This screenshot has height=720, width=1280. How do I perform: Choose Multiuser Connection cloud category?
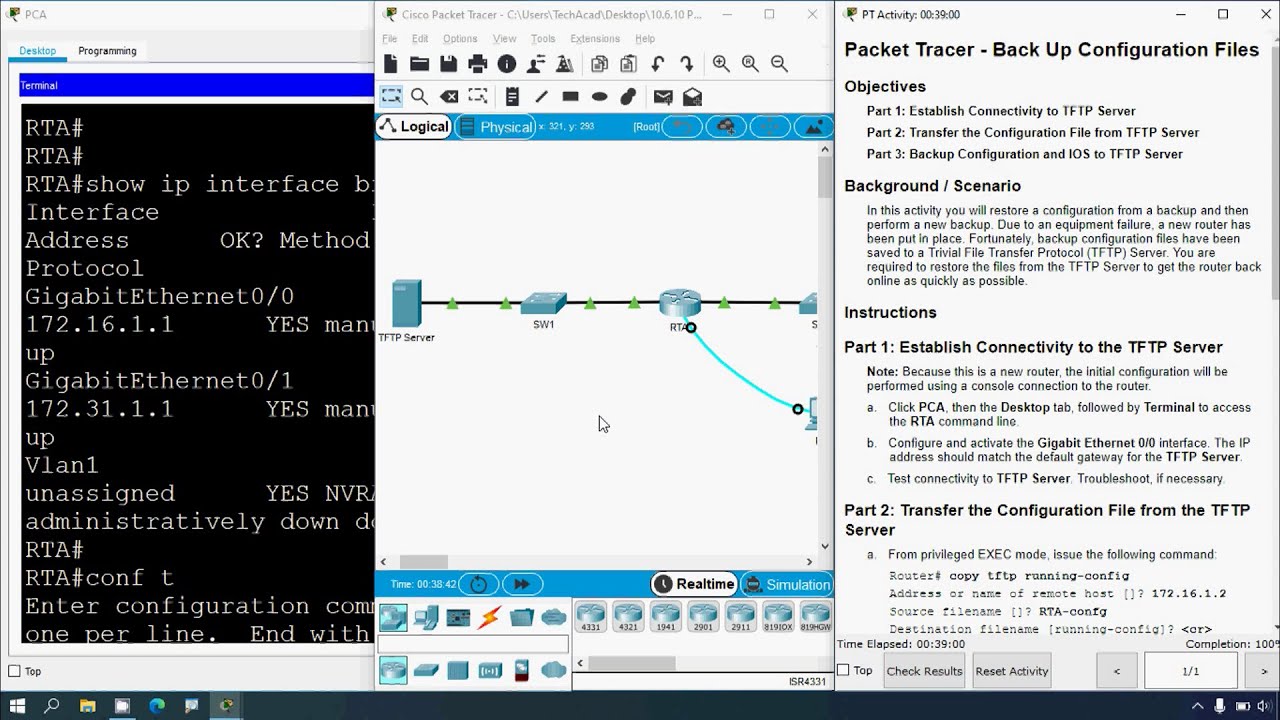pyautogui.click(x=554, y=618)
